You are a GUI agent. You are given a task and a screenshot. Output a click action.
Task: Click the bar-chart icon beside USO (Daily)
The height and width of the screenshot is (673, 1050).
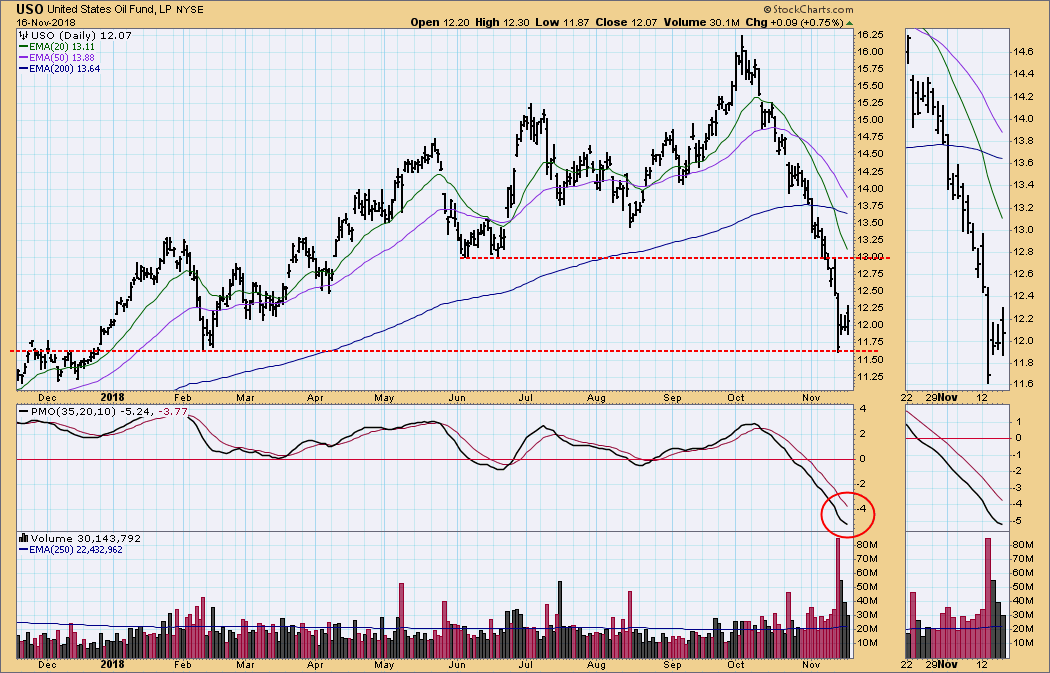coord(23,35)
